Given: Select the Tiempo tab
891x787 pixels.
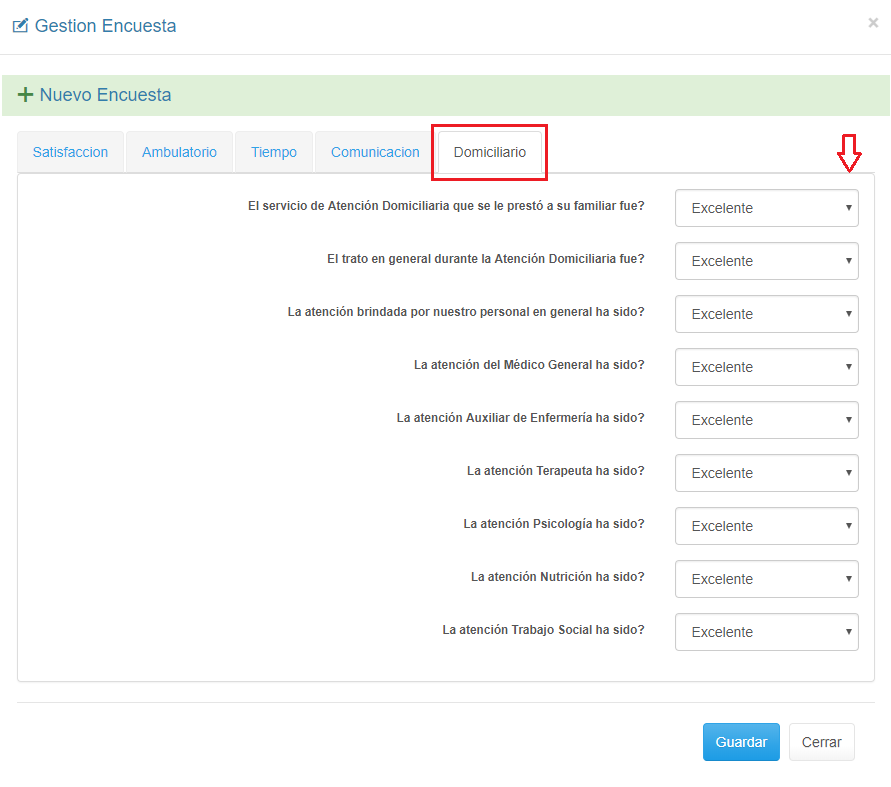Looking at the screenshot, I should point(274,152).
